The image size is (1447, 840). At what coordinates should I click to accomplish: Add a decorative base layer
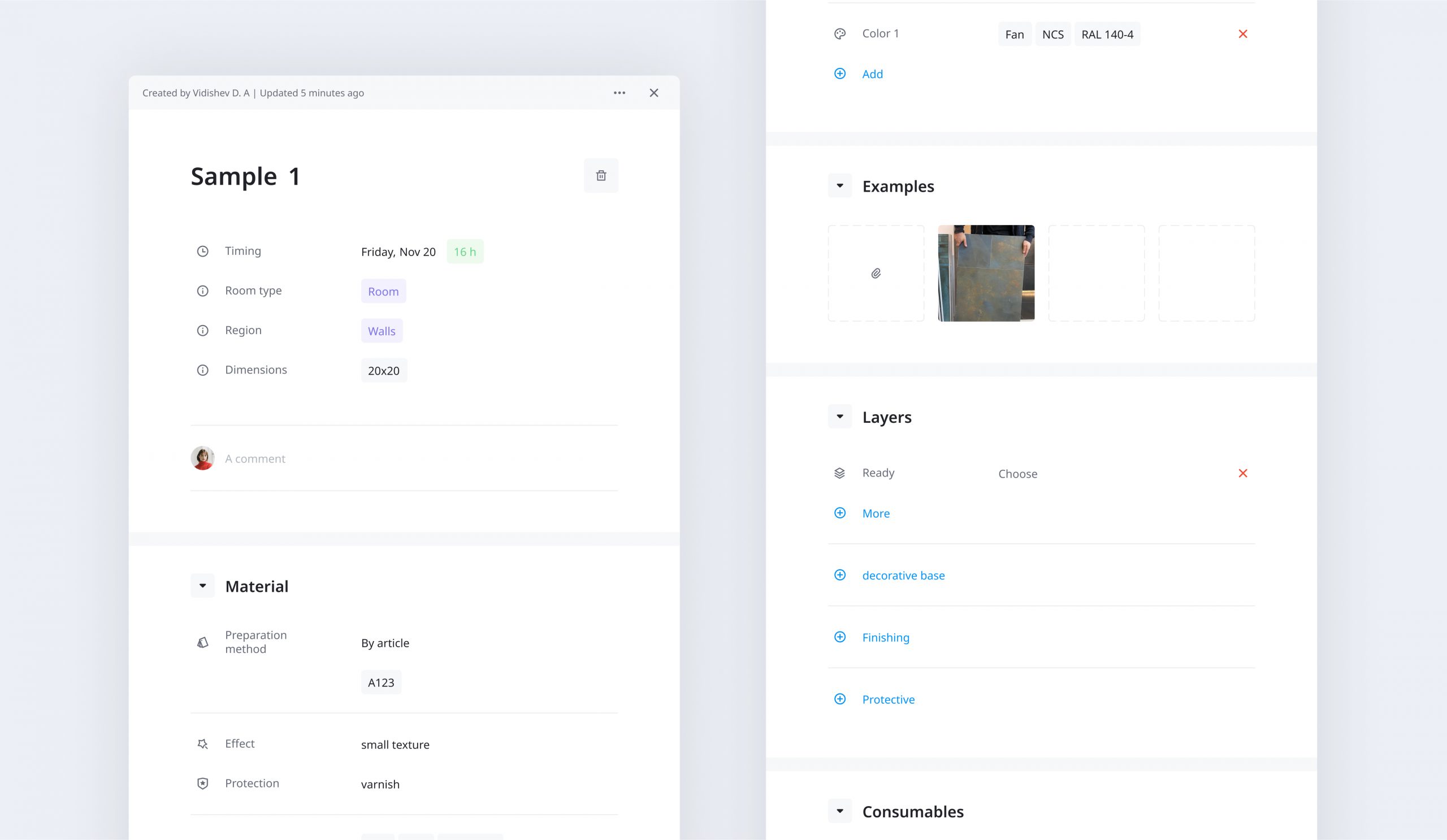pos(903,575)
